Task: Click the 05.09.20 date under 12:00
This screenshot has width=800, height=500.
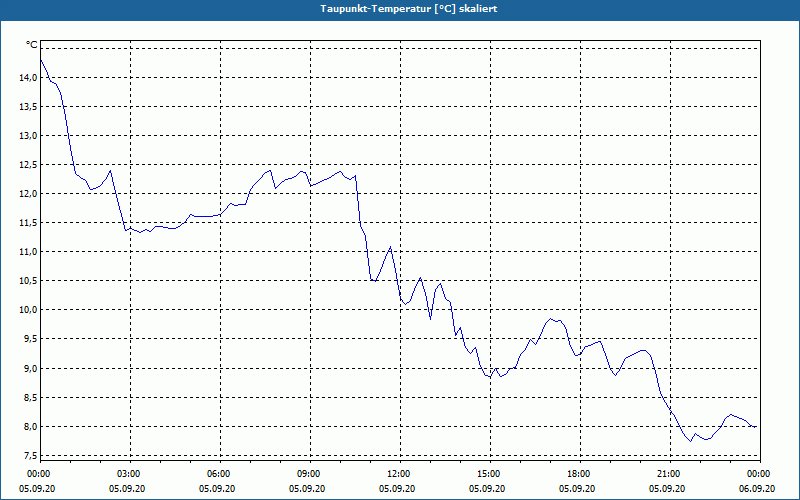Action: coord(397,489)
